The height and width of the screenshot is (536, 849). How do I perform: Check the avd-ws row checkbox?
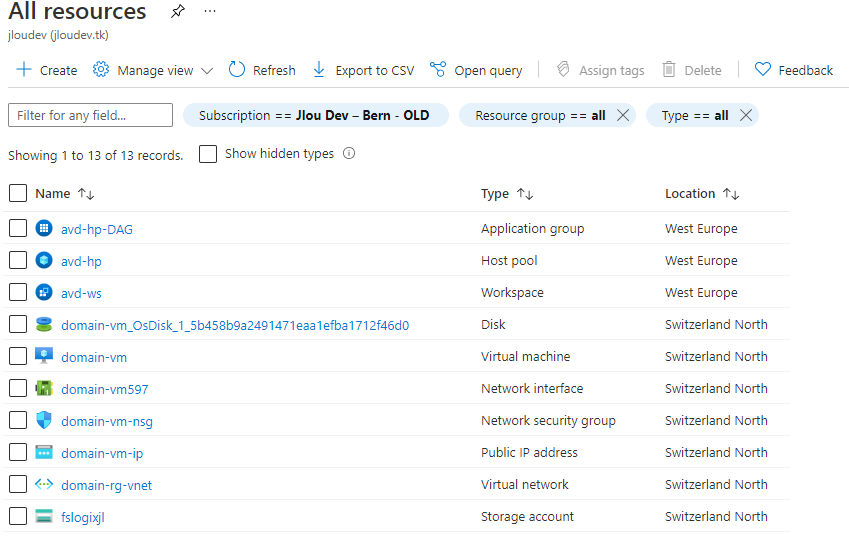coord(18,292)
